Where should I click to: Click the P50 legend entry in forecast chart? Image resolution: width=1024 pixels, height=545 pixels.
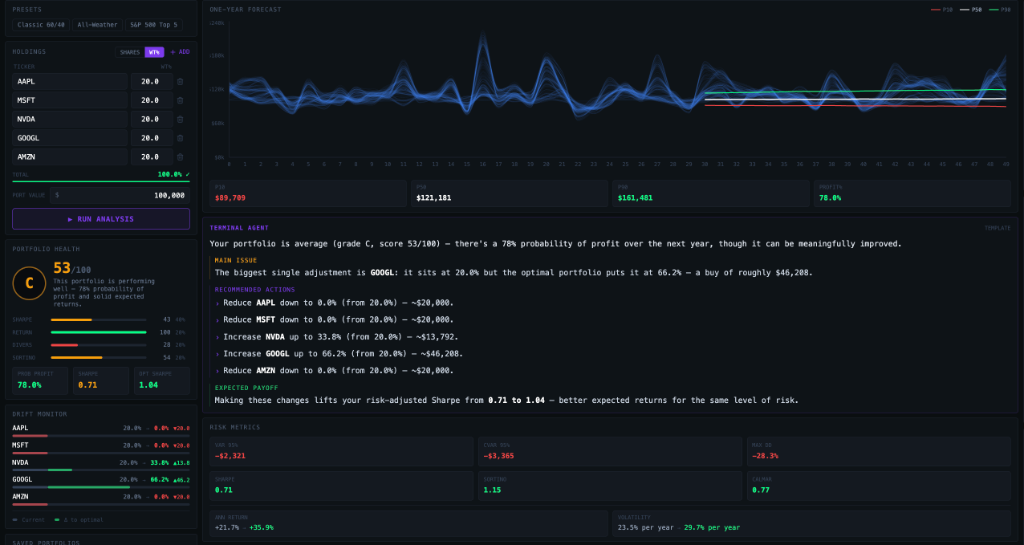point(971,10)
